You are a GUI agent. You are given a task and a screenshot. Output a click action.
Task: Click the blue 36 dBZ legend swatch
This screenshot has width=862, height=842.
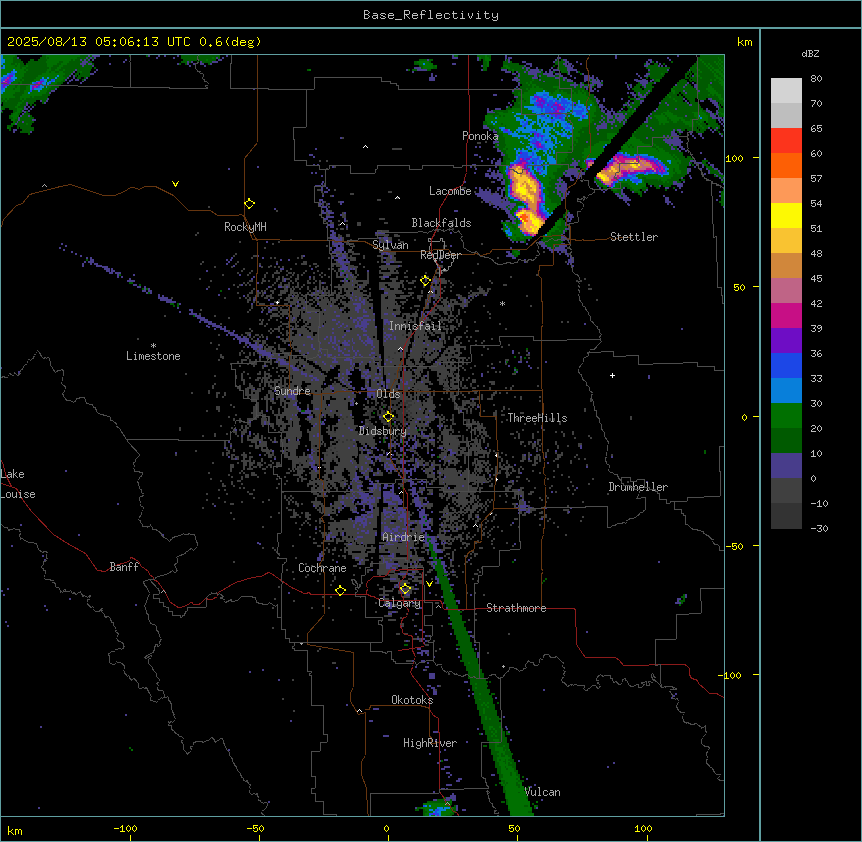786,365
